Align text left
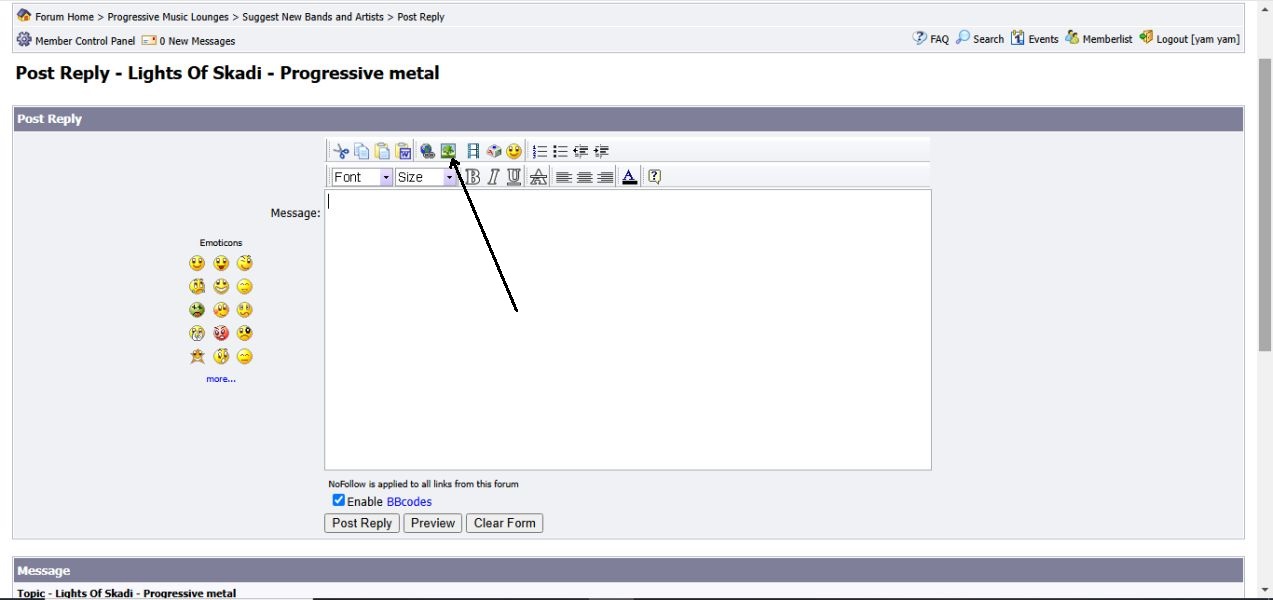1273x600 pixels. tap(564, 177)
